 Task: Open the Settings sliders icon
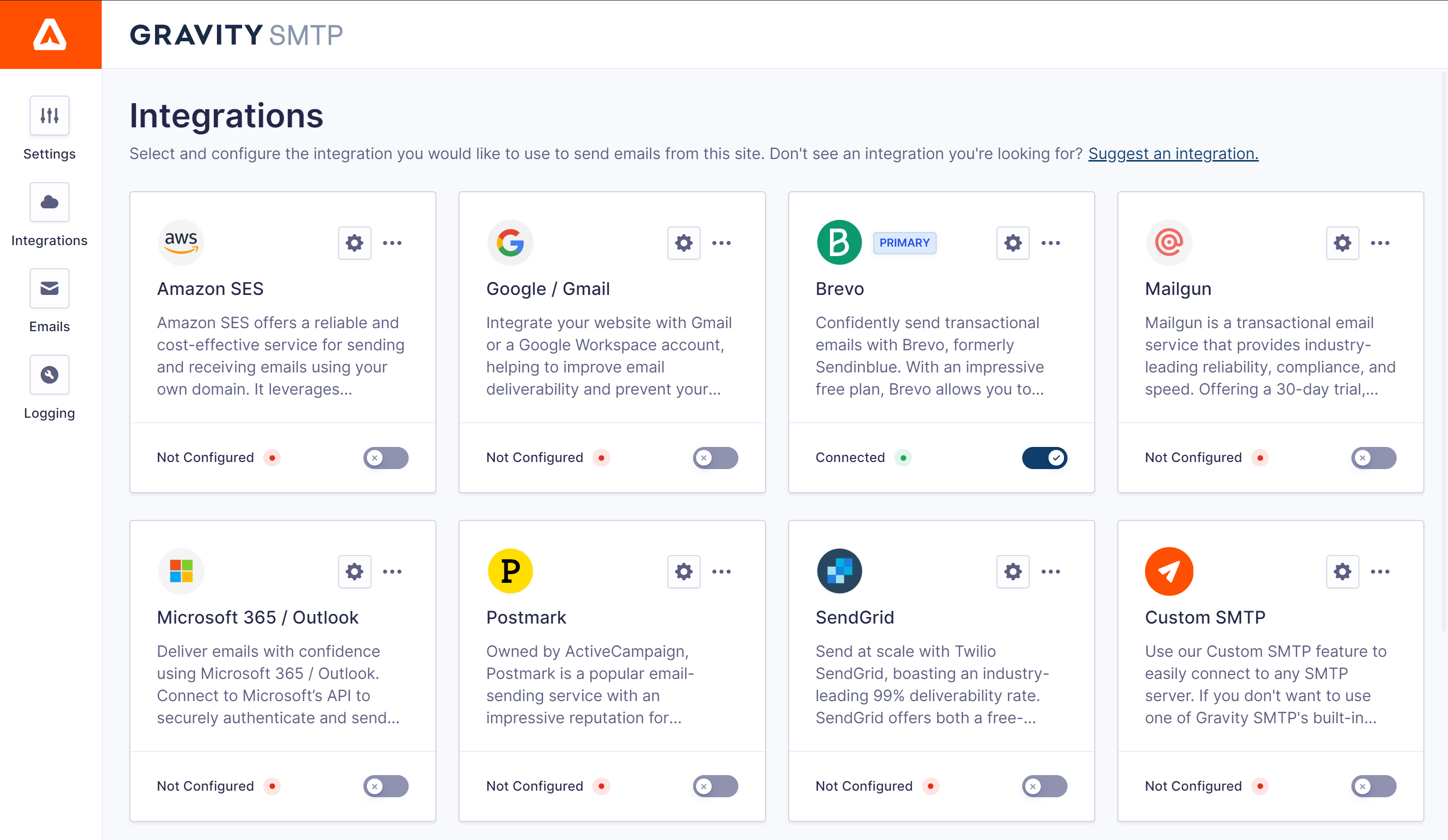point(49,115)
